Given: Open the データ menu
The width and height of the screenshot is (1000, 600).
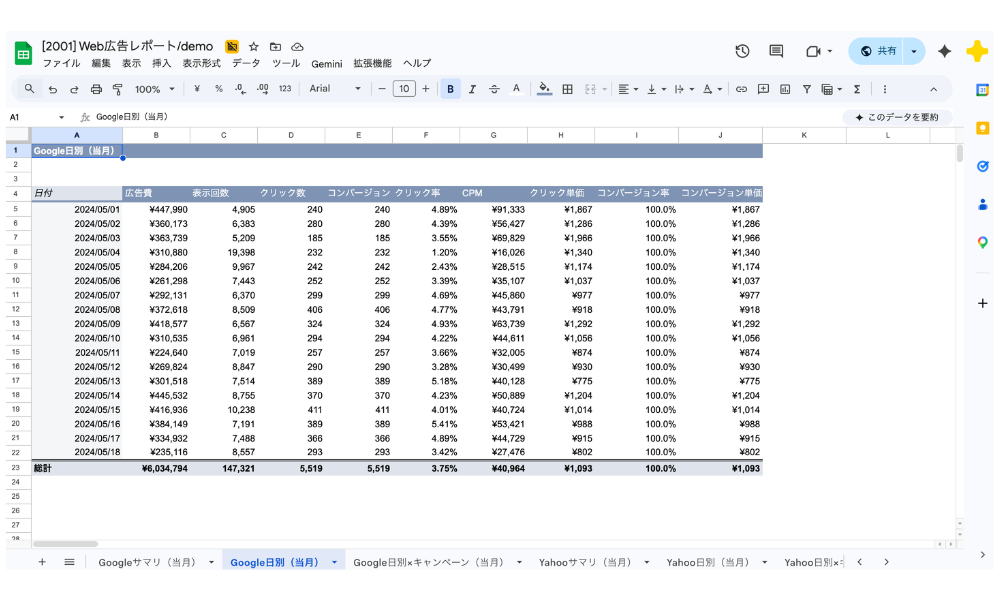Looking at the screenshot, I should [x=246, y=63].
